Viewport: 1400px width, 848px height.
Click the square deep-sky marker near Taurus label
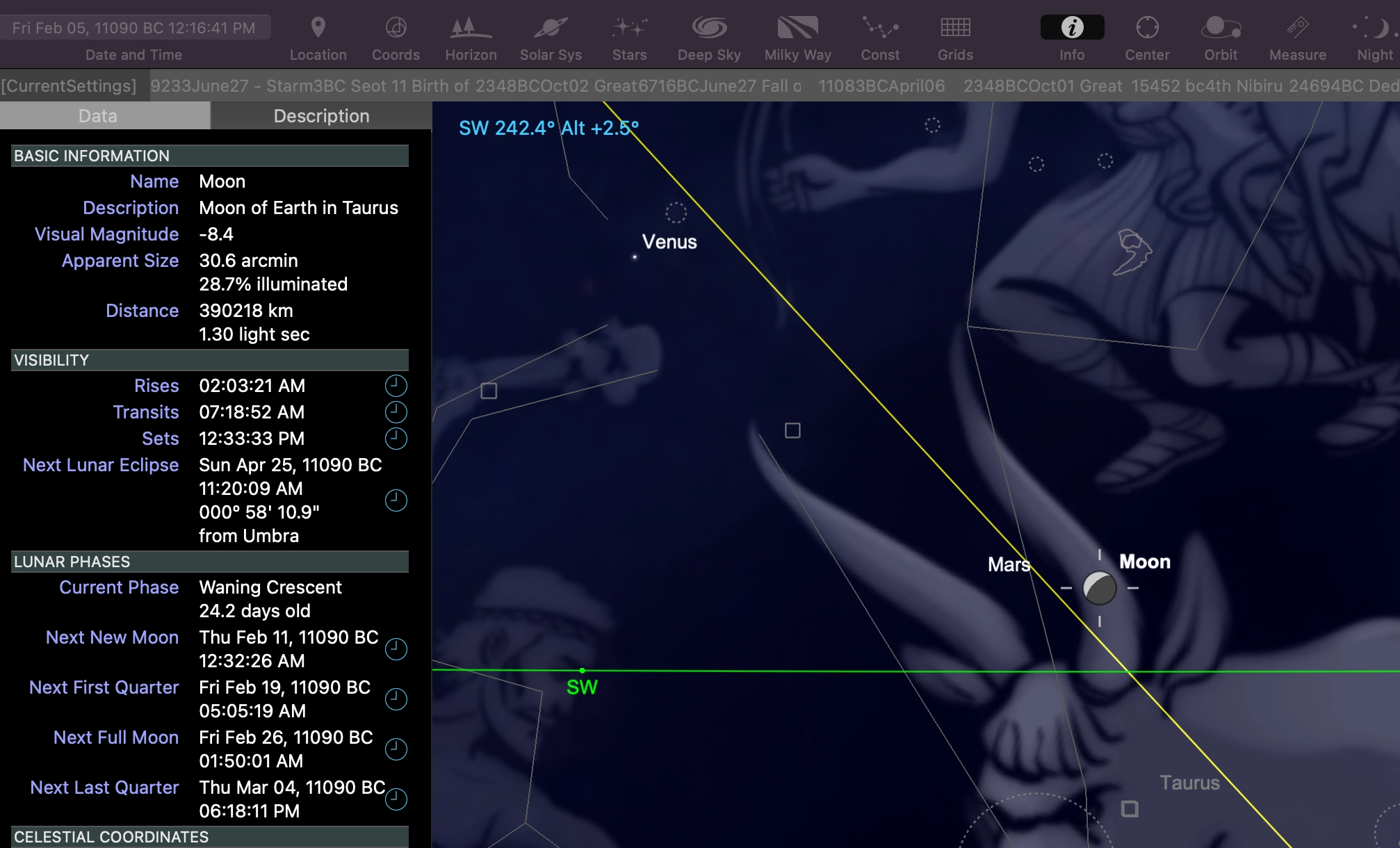point(1130,809)
